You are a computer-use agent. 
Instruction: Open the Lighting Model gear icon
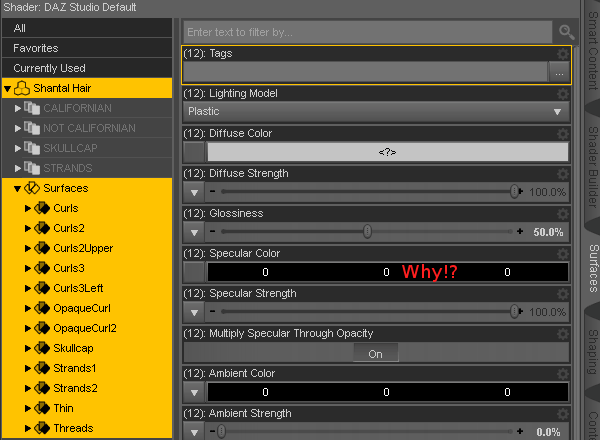coord(562,94)
